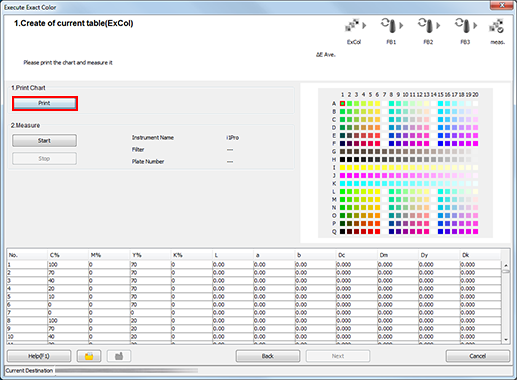Screen dimensions: 517x380
Task: Click the grayed-out save icon button
Action: [119, 356]
